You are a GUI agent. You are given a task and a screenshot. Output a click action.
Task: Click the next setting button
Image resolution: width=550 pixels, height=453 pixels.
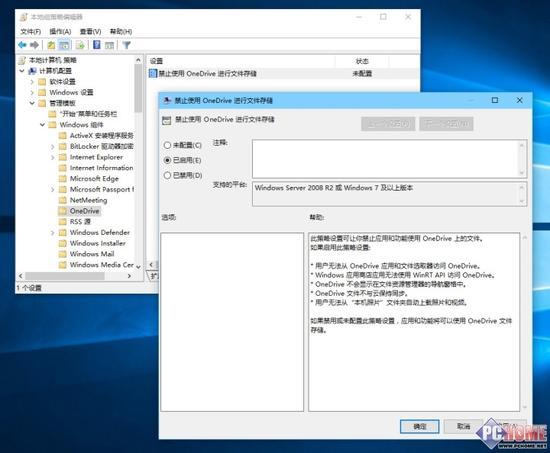point(446,124)
